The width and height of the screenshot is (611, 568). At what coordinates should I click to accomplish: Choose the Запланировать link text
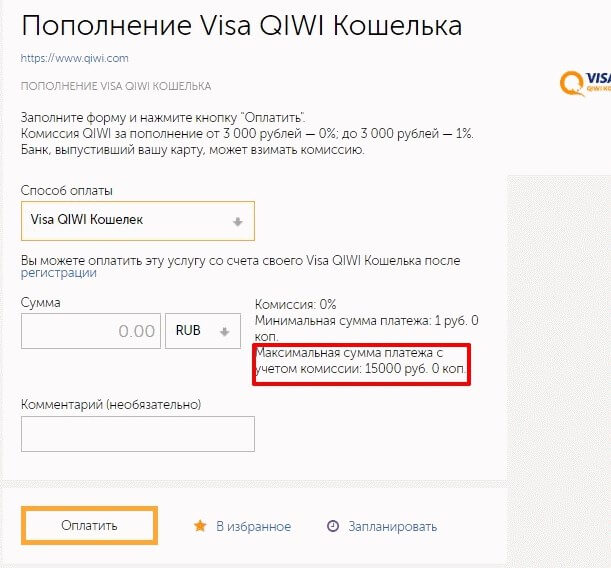[393, 527]
